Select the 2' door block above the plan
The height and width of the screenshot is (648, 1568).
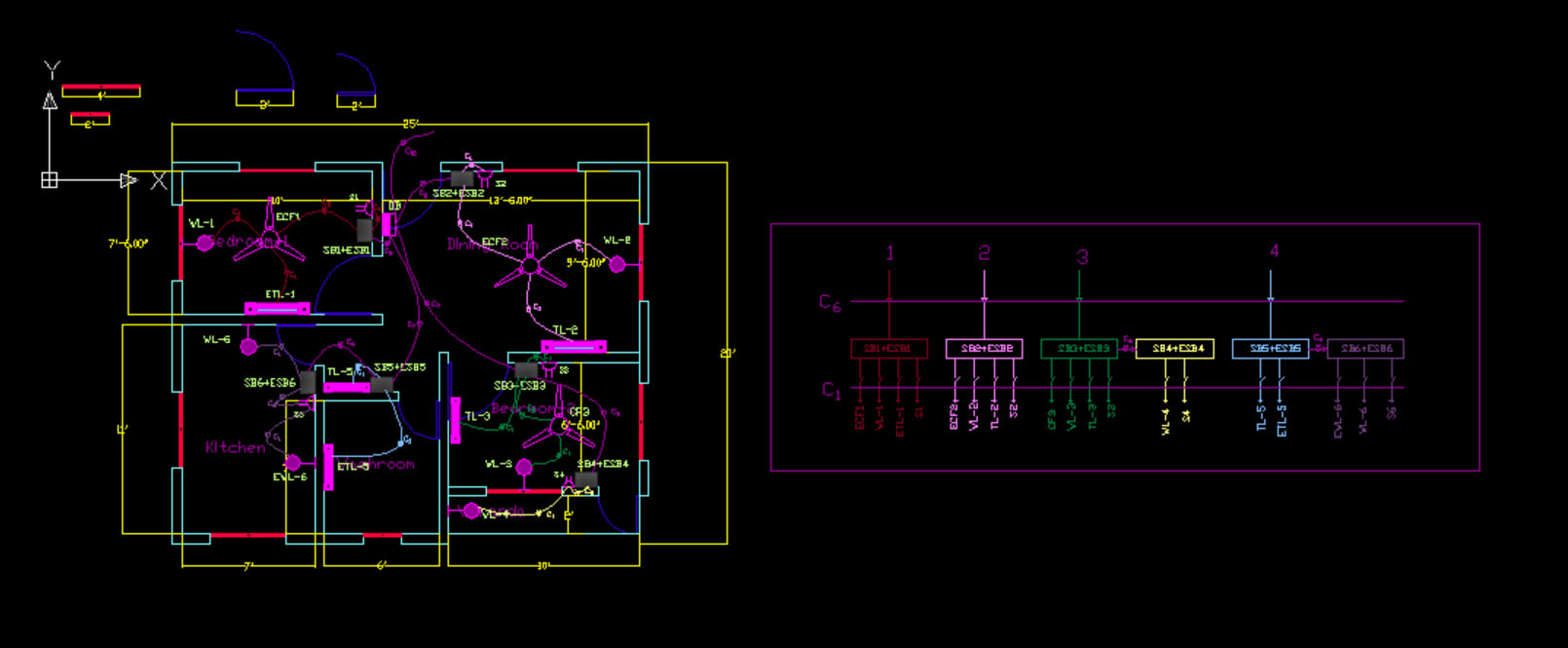[356, 80]
